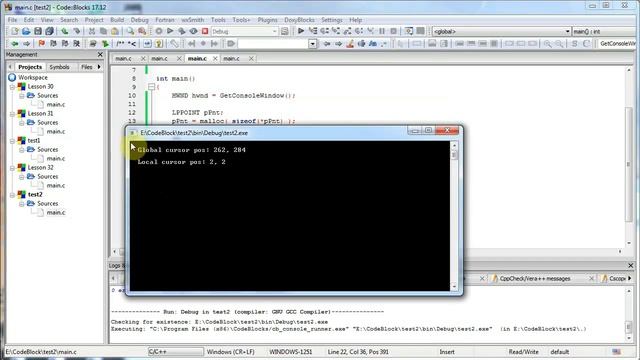Abort the build with red stop
The height and width of the screenshot is (360, 640).
pos(205,31)
